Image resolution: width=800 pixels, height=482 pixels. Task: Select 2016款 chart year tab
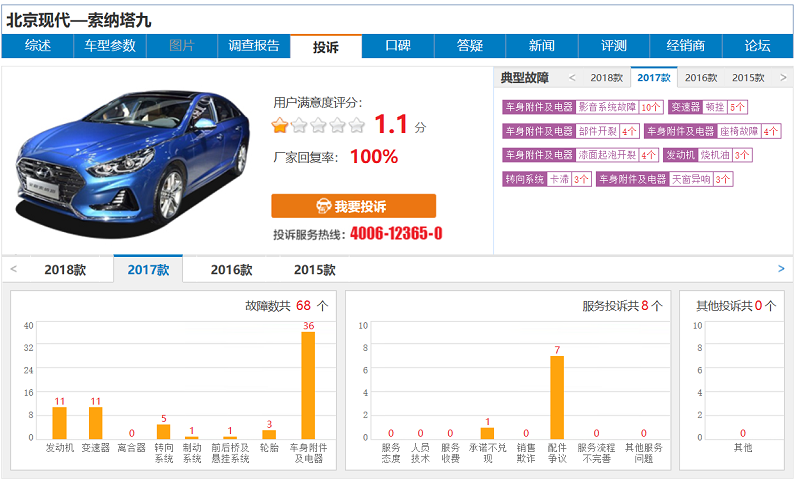[231, 270]
